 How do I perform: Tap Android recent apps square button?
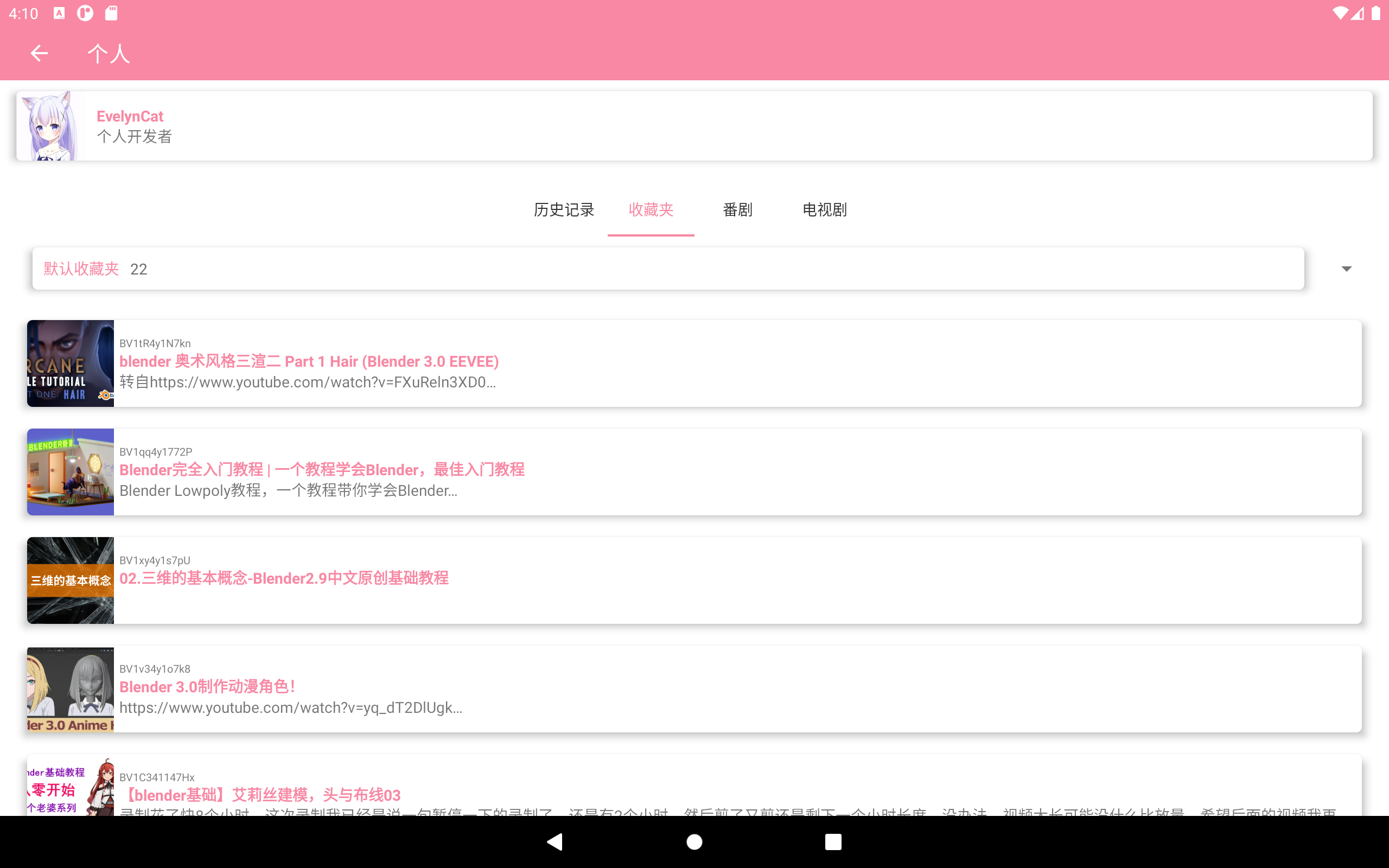click(833, 841)
